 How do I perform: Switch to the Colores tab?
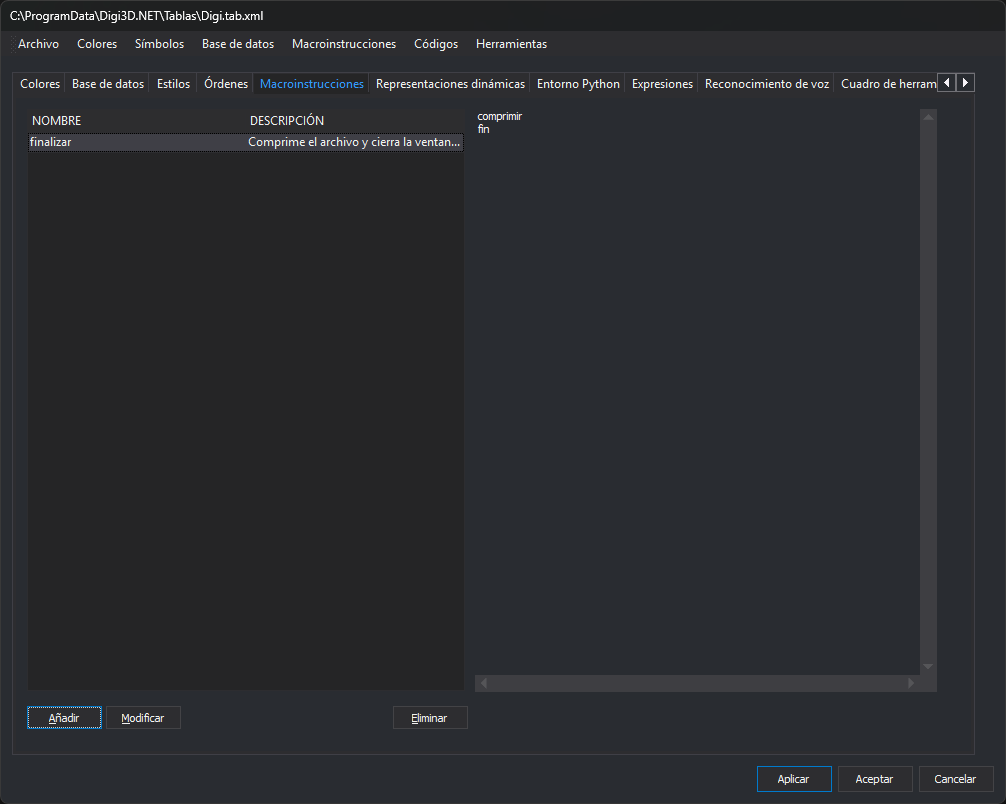(x=40, y=84)
